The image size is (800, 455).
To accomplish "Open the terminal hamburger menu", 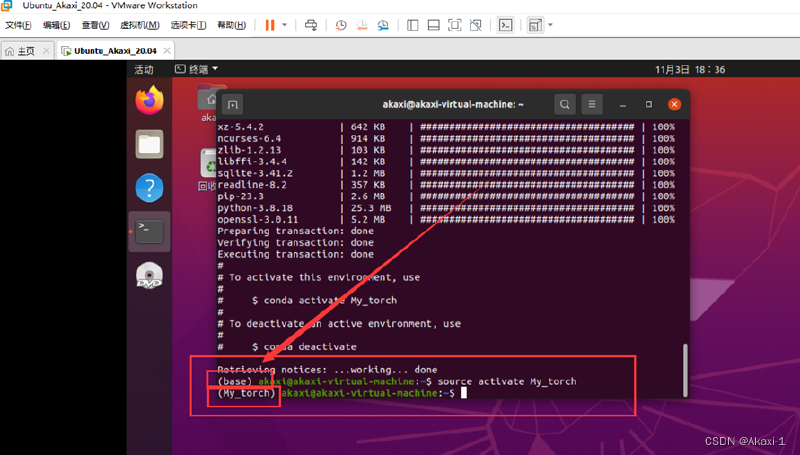I will coord(592,104).
